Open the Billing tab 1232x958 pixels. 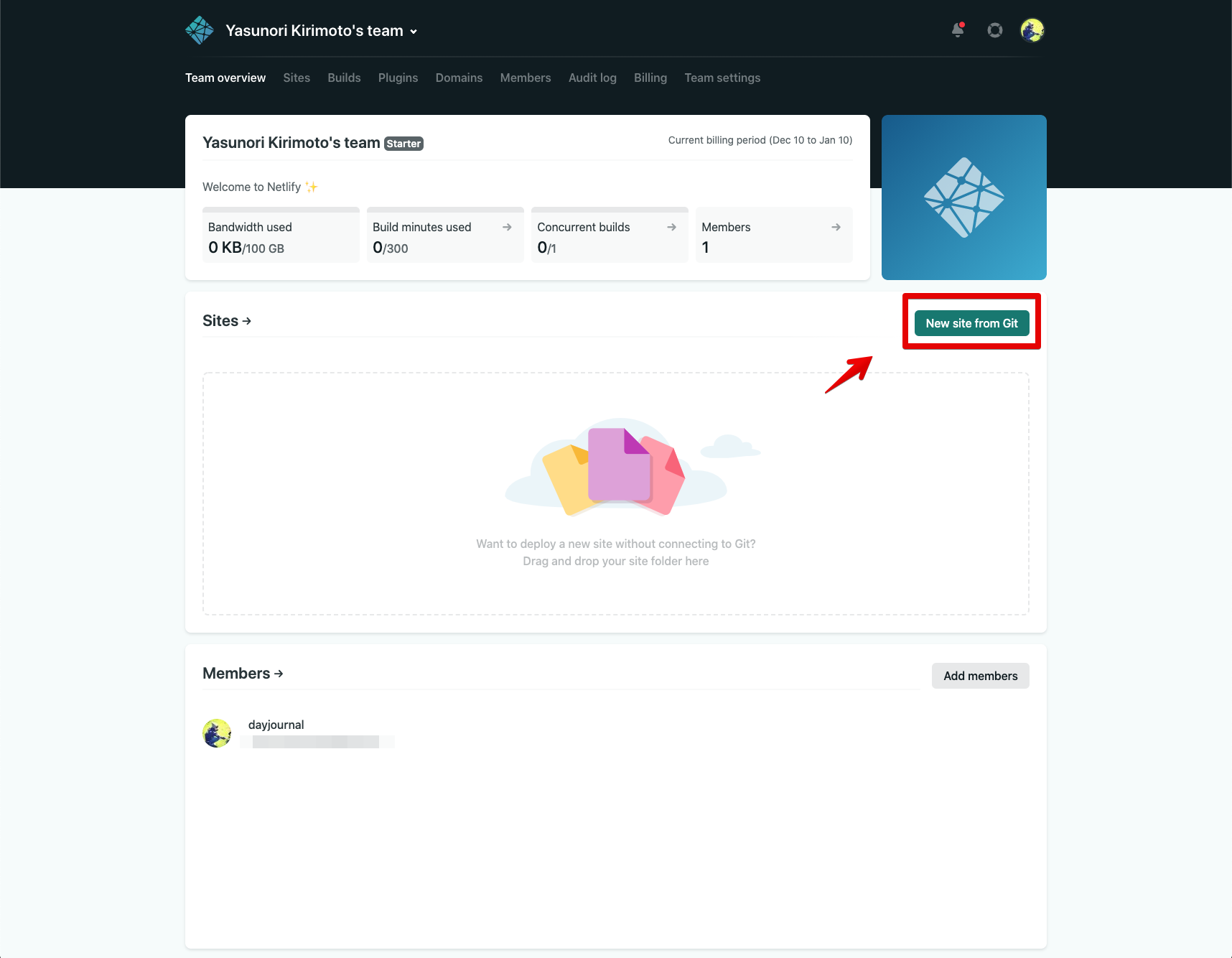pos(650,78)
